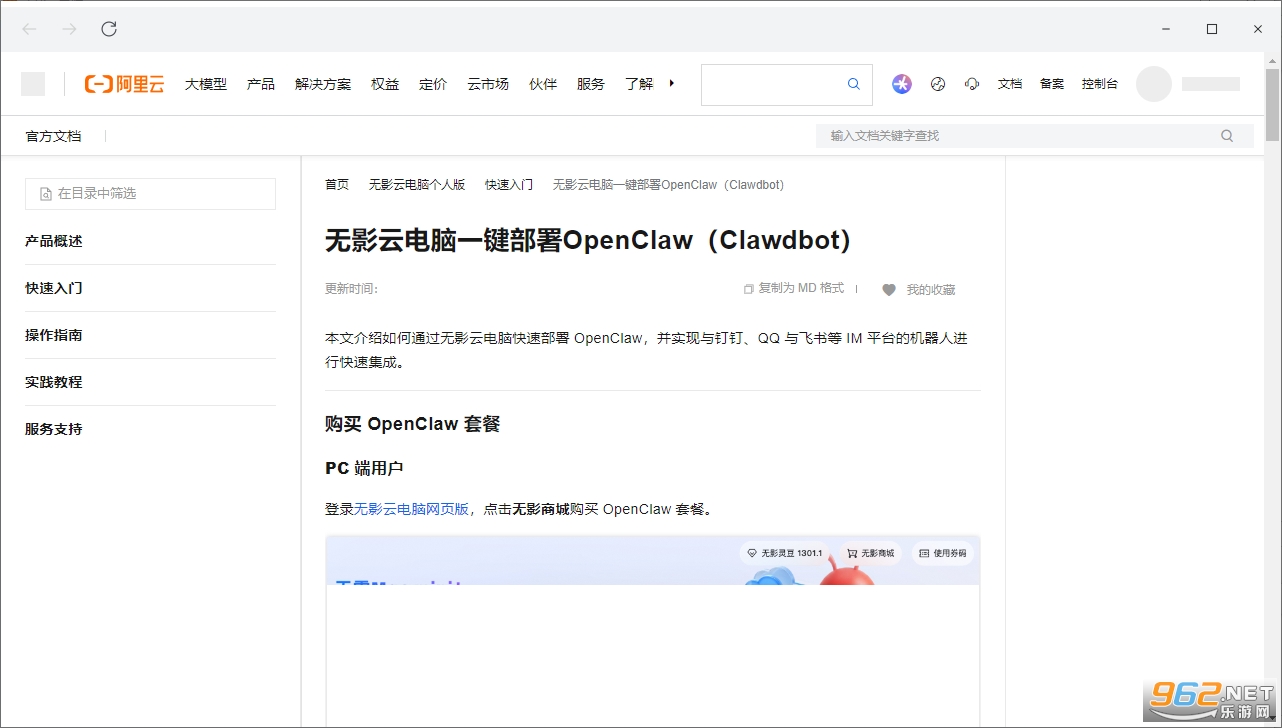
Task: Minimize the browser window
Action: pos(1166,29)
